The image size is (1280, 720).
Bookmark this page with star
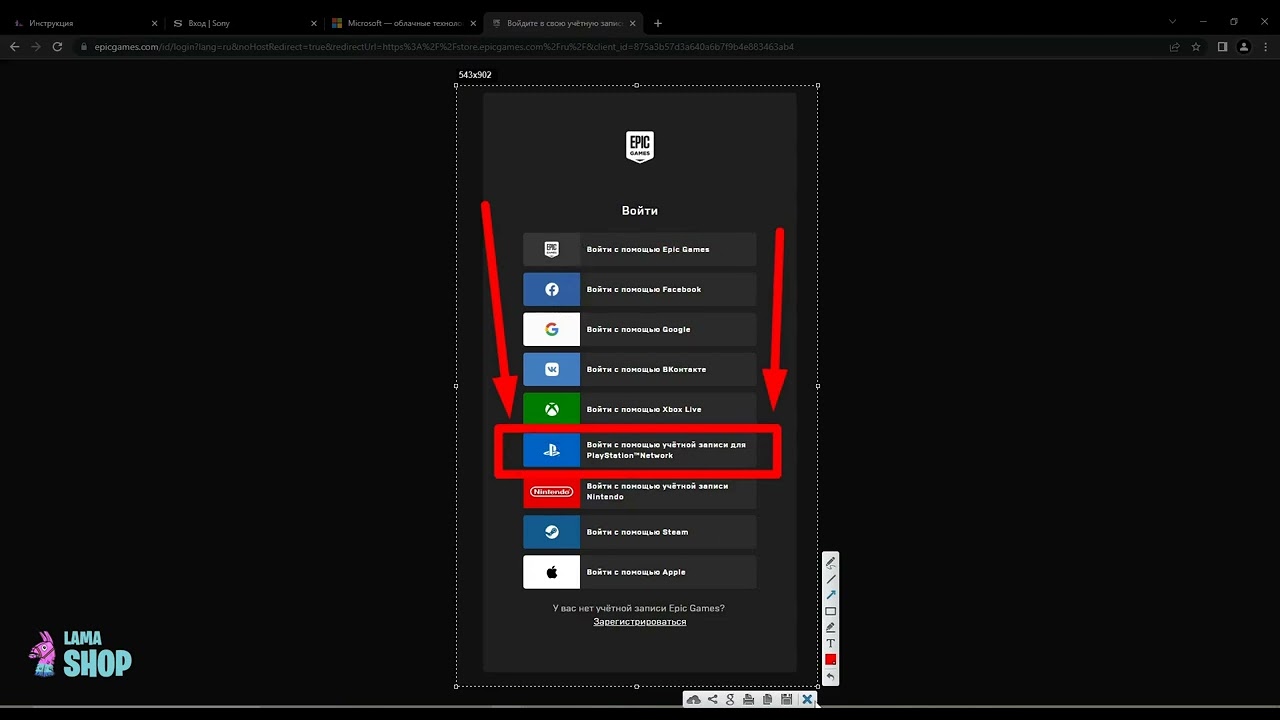[x=1196, y=47]
